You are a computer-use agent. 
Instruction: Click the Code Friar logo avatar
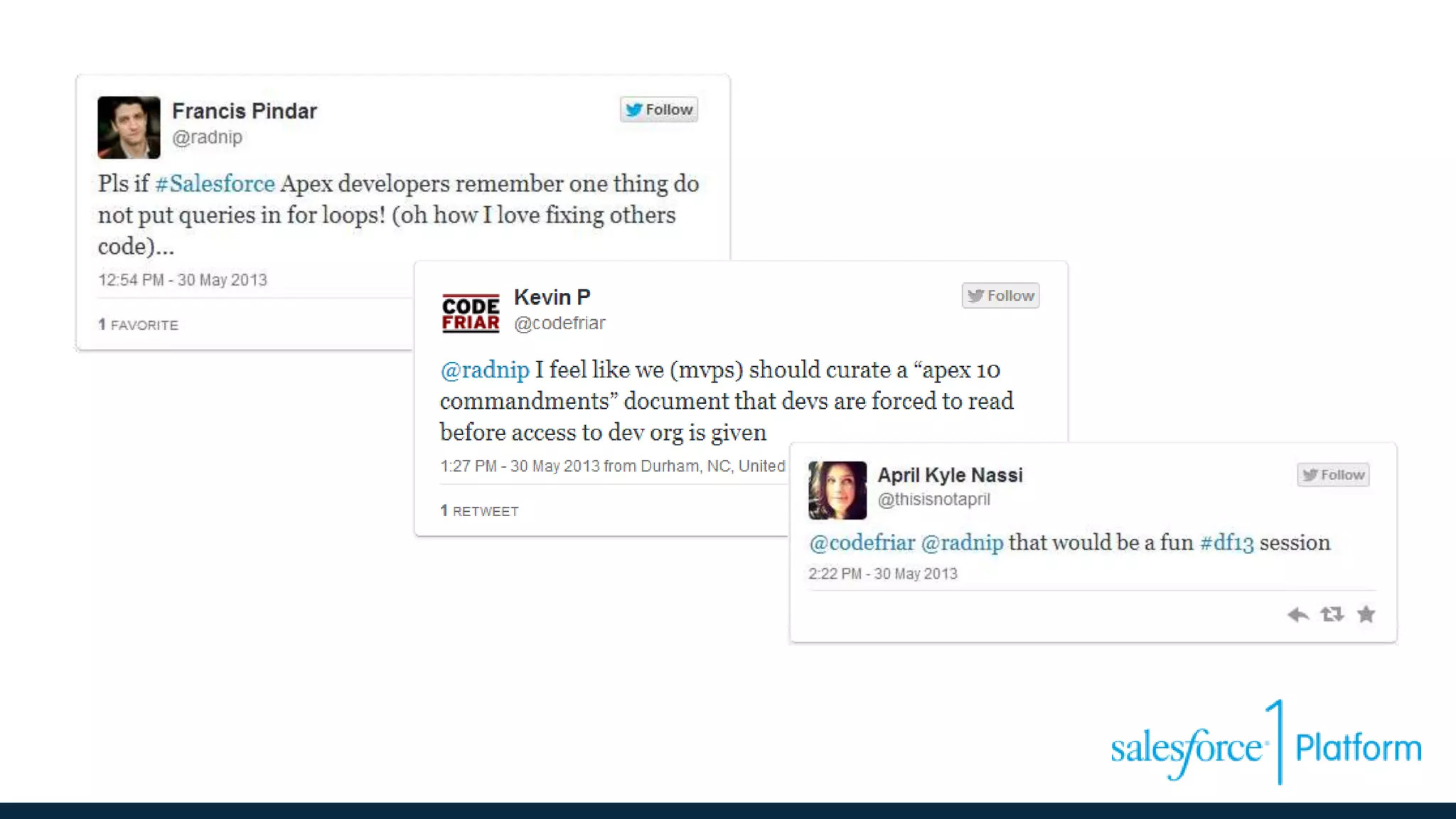coord(470,314)
